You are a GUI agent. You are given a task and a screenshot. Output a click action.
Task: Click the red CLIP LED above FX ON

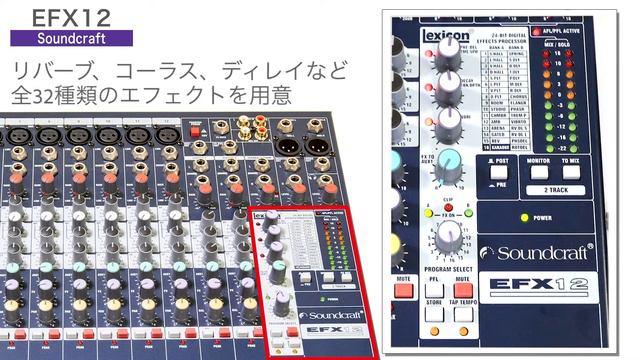tap(448, 207)
